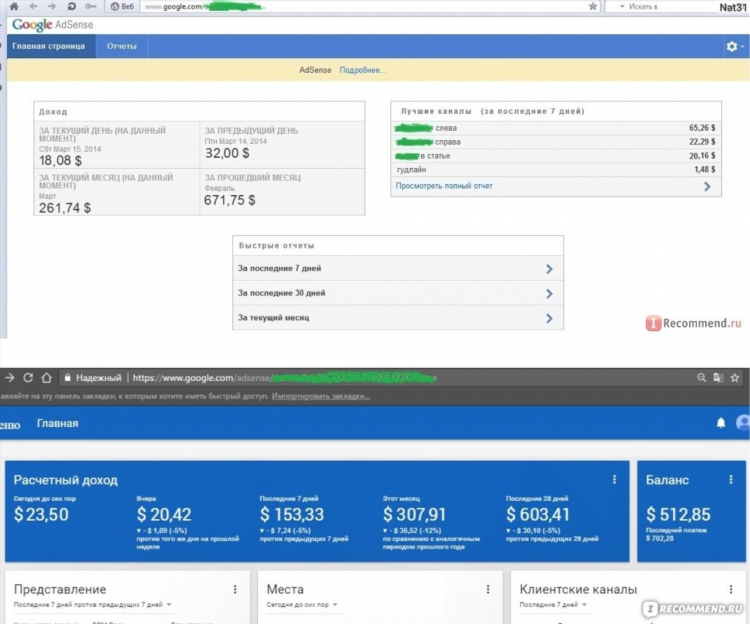Click the 32,00 $ previous day earnings
The height and width of the screenshot is (624, 750).
[x=227, y=153]
